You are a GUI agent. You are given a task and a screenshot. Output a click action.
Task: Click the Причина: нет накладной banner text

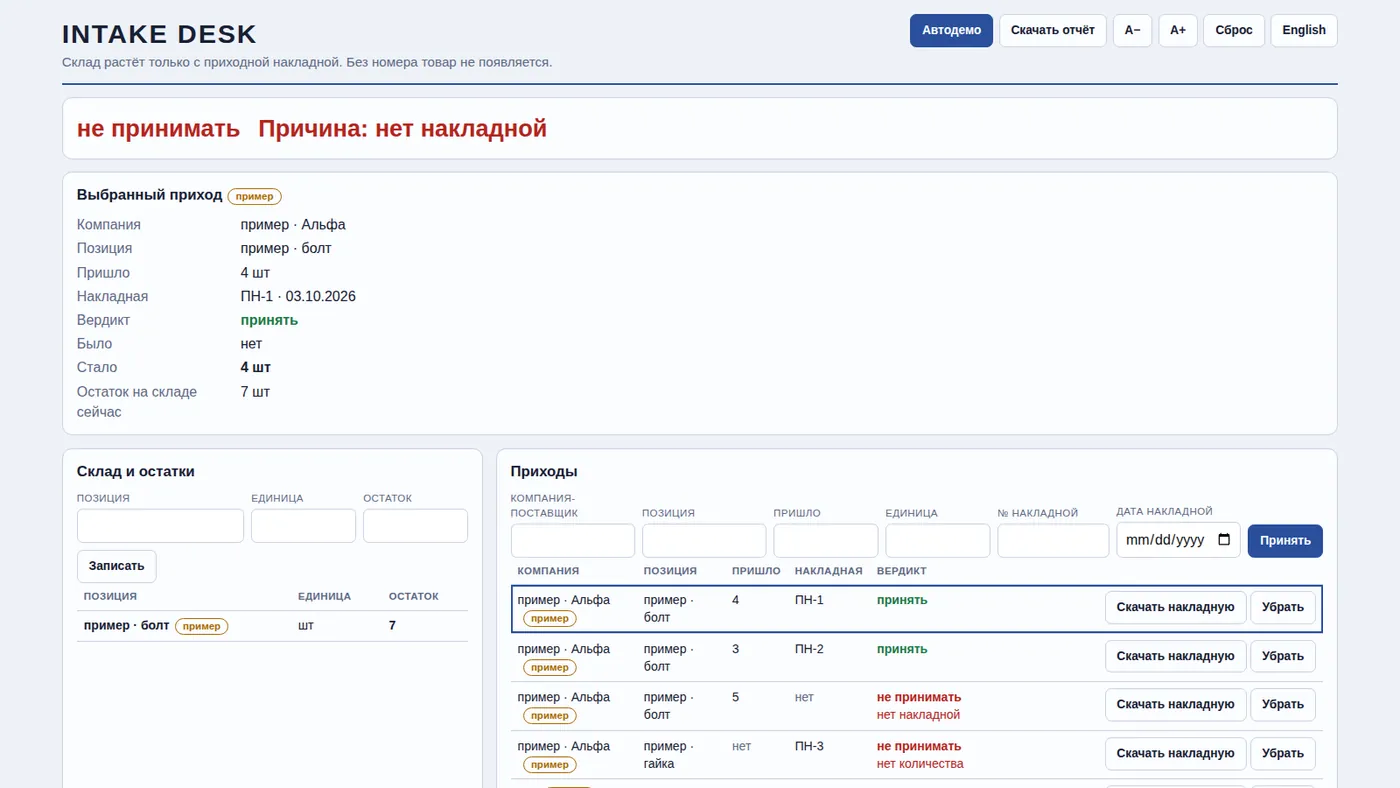pyautogui.click(x=402, y=129)
